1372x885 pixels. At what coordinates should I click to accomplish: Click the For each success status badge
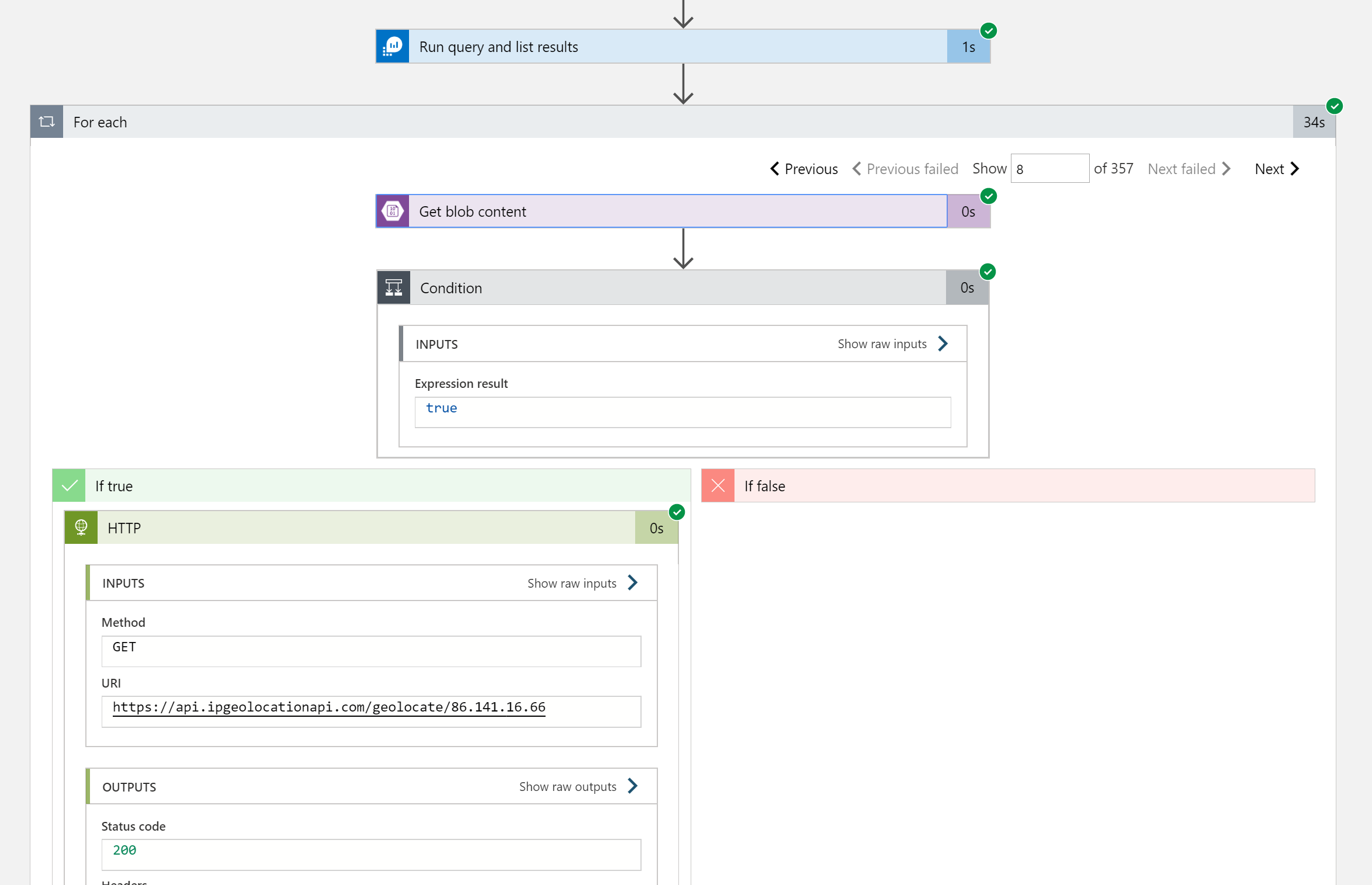[1334, 106]
